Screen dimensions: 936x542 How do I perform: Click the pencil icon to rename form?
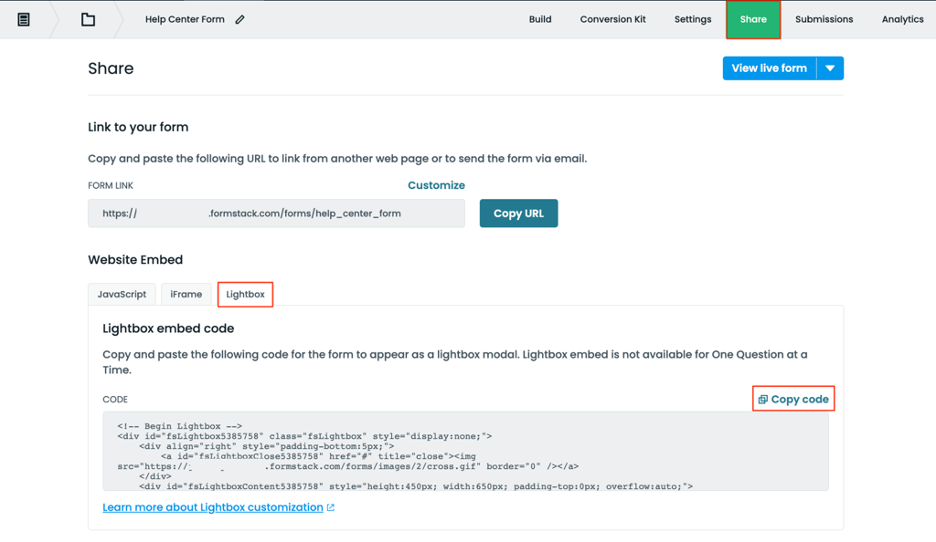coord(240,19)
